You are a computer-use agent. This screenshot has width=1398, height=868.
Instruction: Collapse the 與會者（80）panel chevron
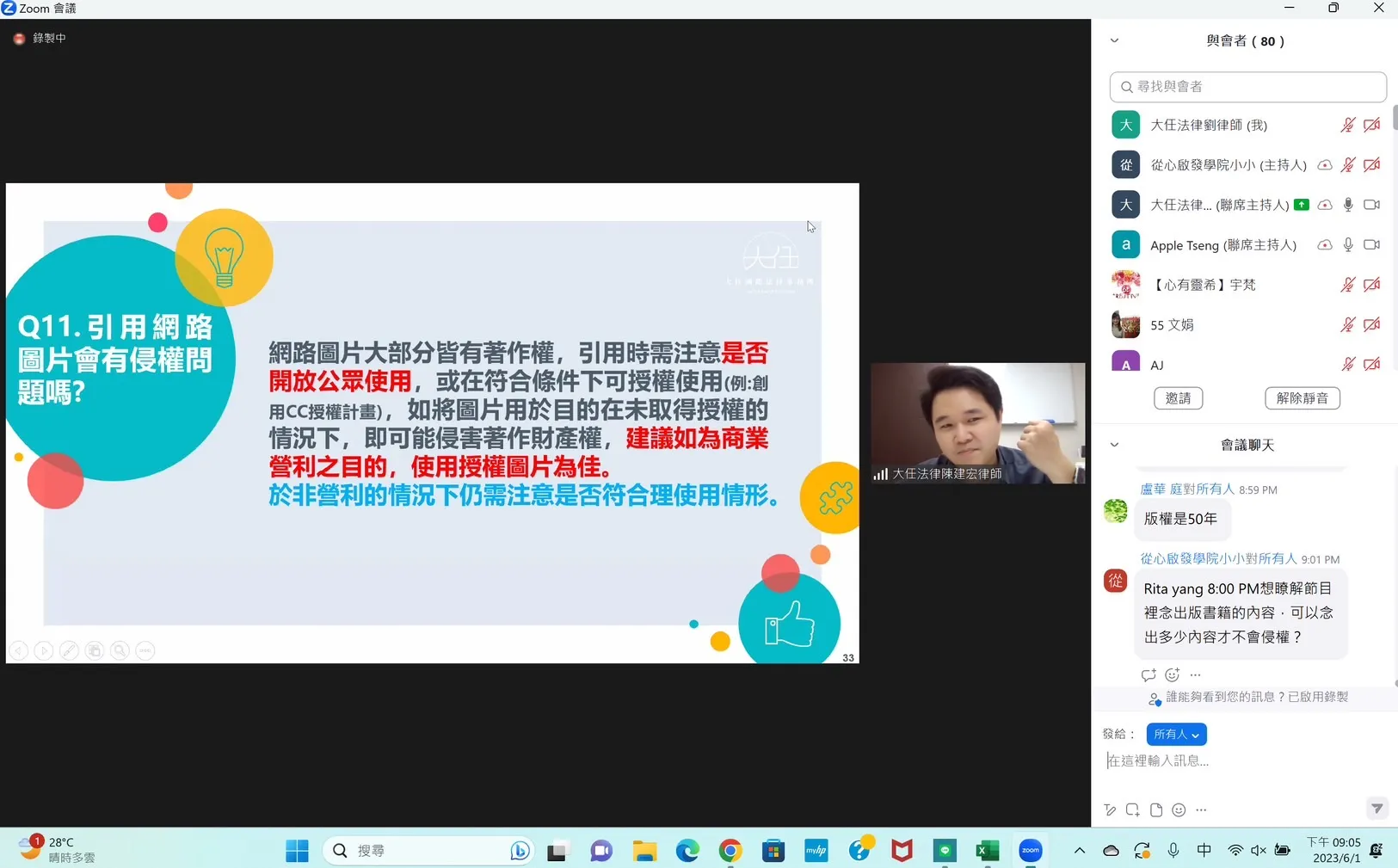coord(1114,40)
